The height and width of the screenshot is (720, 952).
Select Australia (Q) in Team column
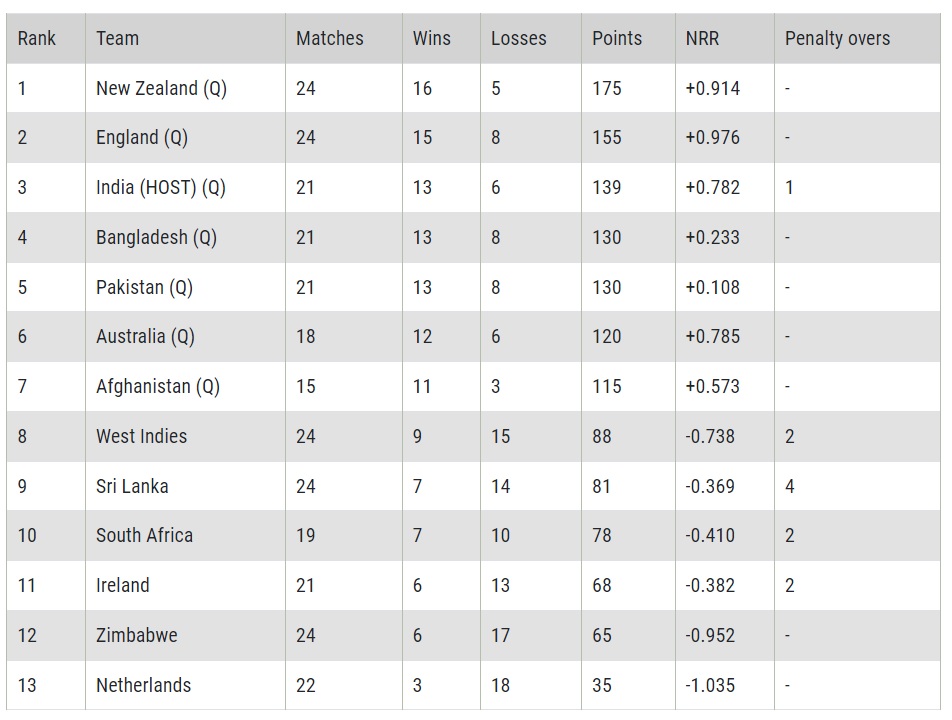pos(145,337)
